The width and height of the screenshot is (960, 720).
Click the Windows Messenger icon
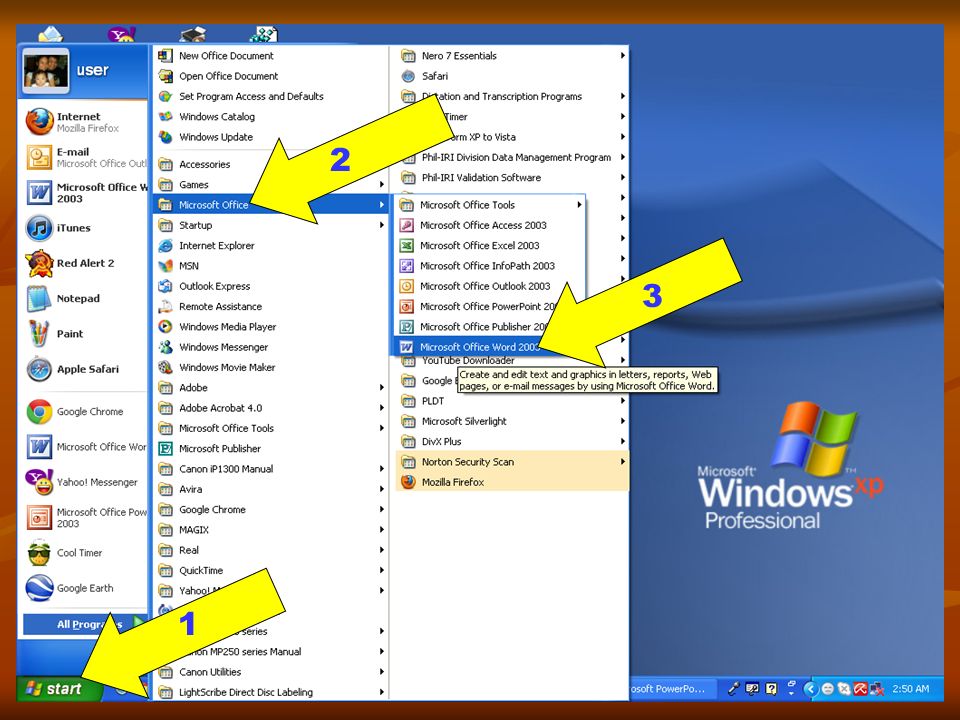[165, 347]
